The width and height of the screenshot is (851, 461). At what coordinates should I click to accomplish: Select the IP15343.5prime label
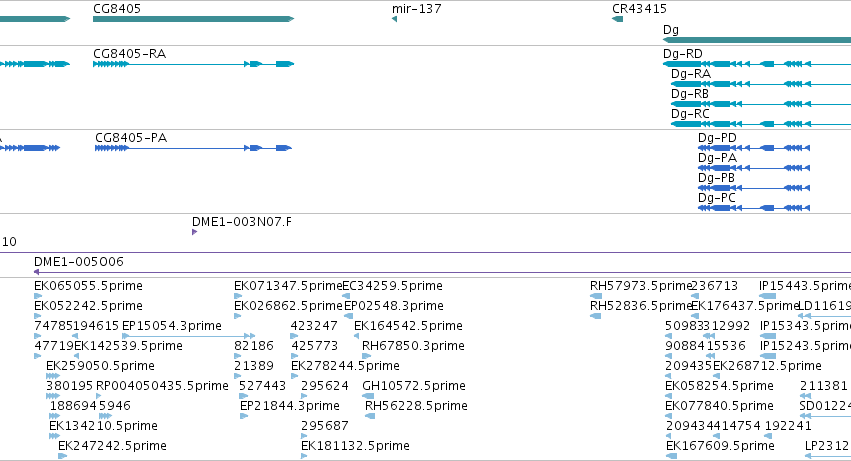pos(805,326)
